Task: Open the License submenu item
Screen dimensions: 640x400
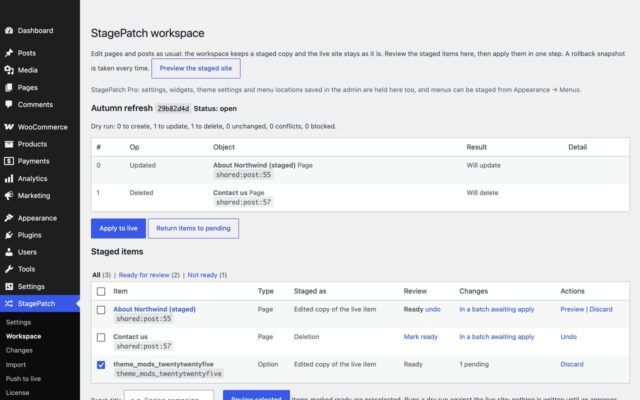Action: 18,393
